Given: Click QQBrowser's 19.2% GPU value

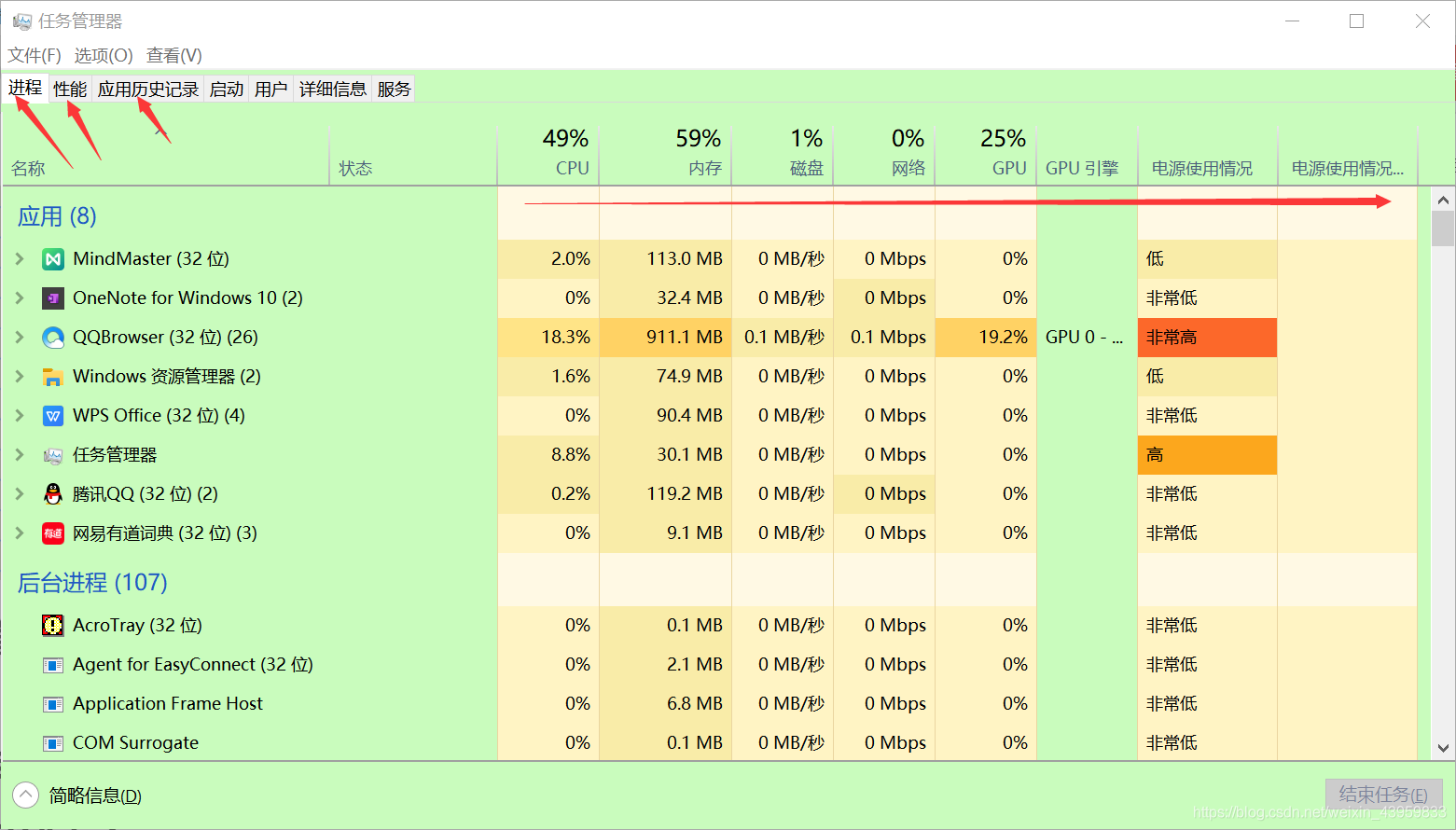Looking at the screenshot, I should [986, 338].
